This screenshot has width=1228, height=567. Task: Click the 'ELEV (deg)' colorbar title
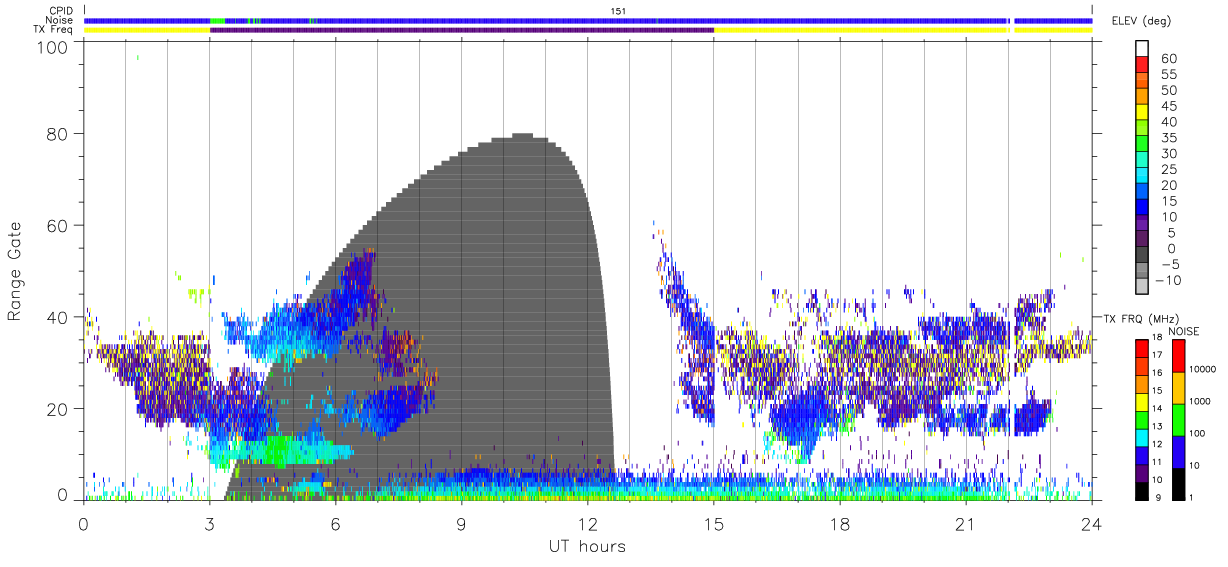click(1140, 21)
